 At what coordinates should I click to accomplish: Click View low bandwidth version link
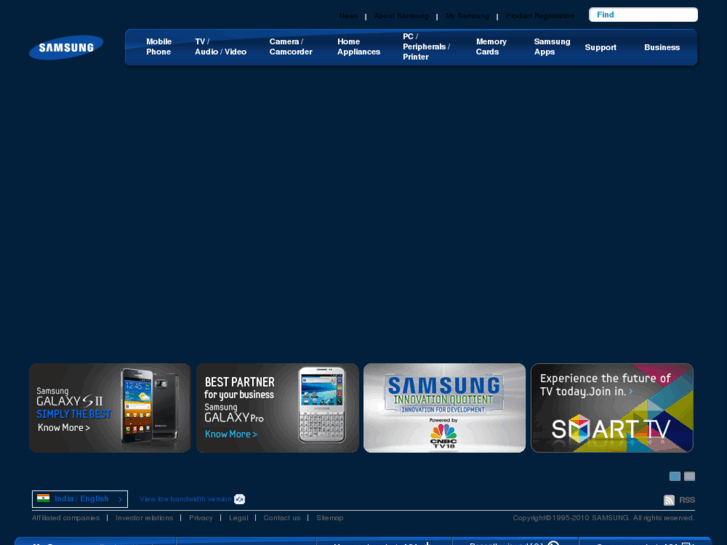pos(185,499)
